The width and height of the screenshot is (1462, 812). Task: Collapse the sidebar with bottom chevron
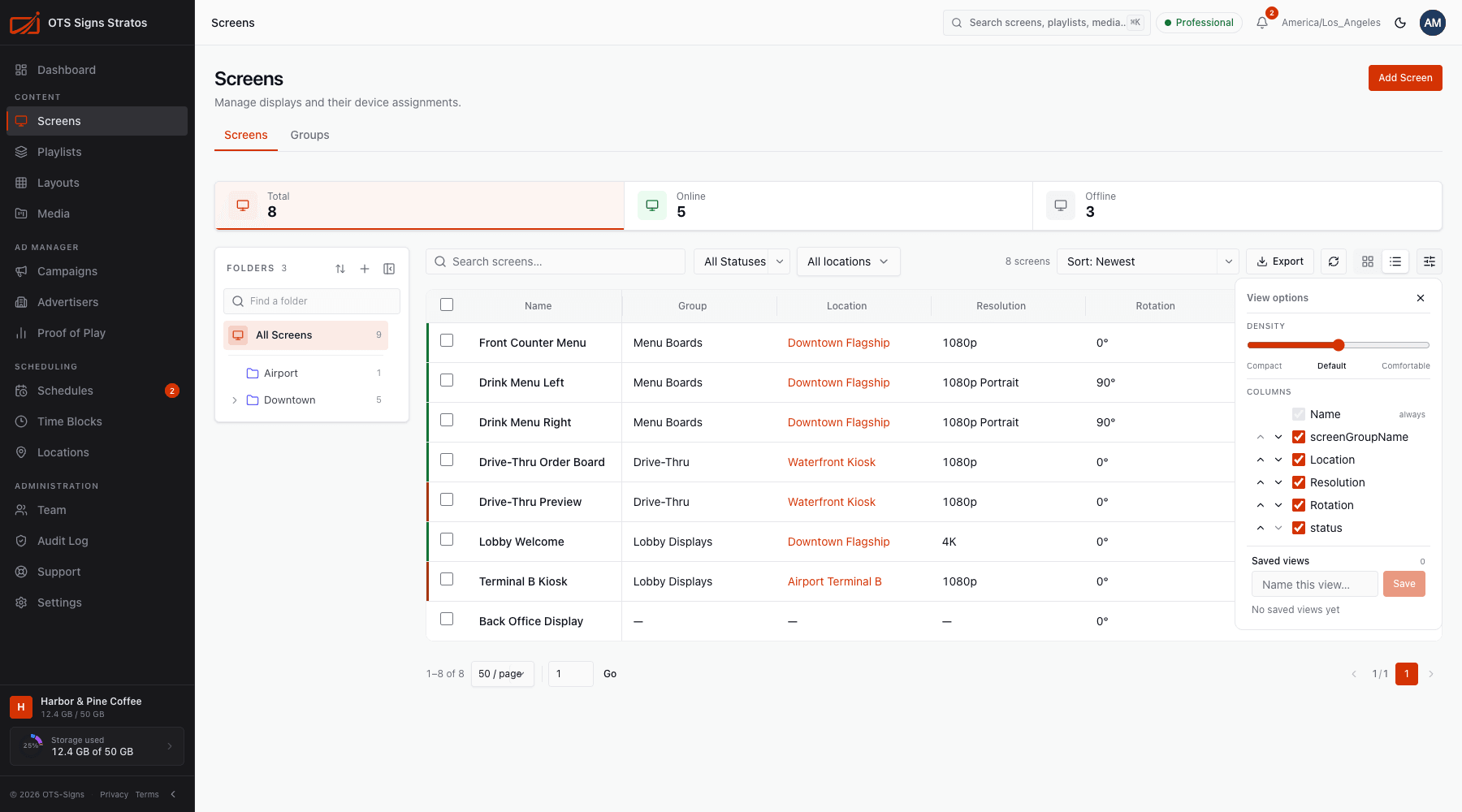[x=173, y=794]
